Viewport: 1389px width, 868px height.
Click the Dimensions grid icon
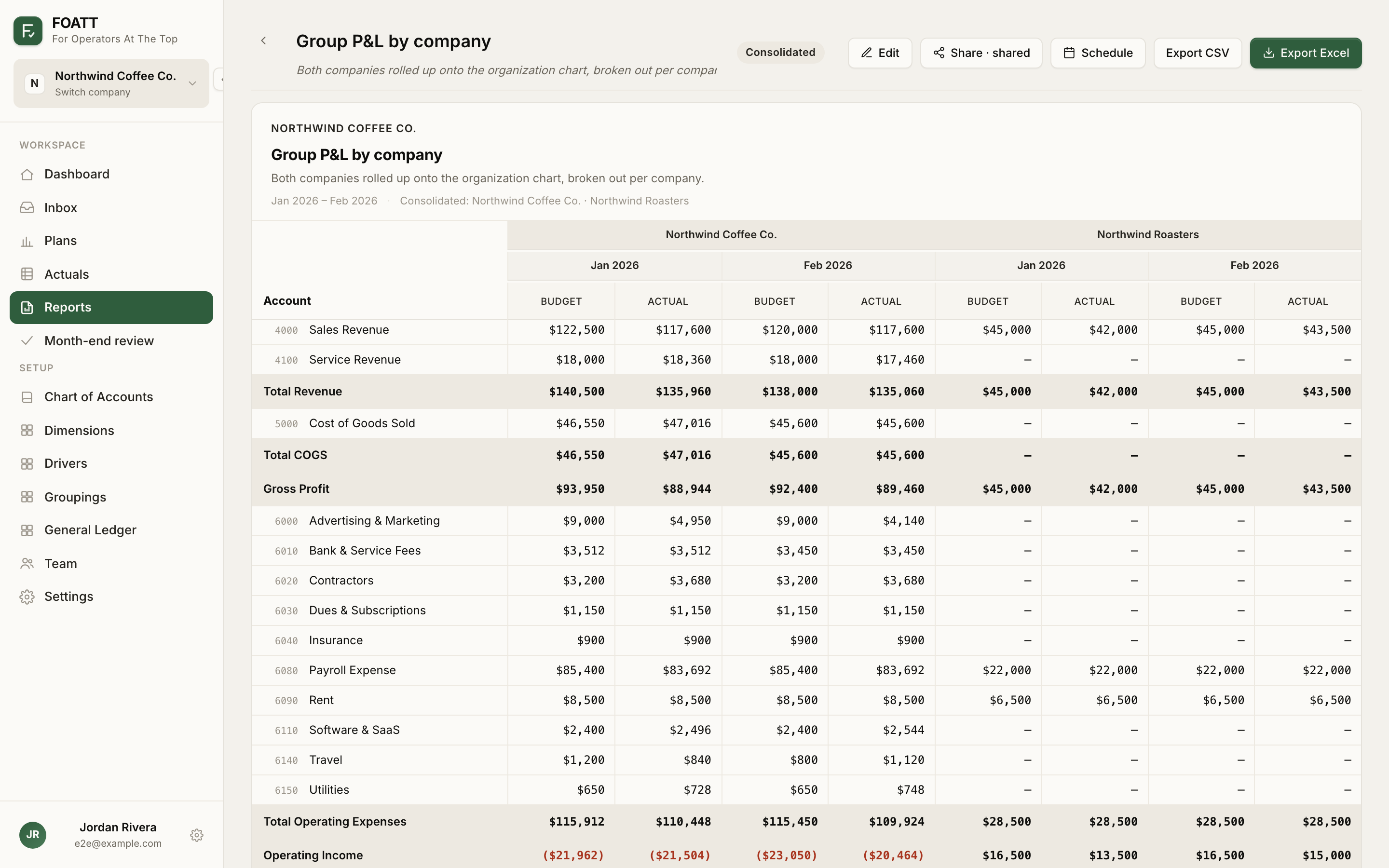click(x=27, y=431)
